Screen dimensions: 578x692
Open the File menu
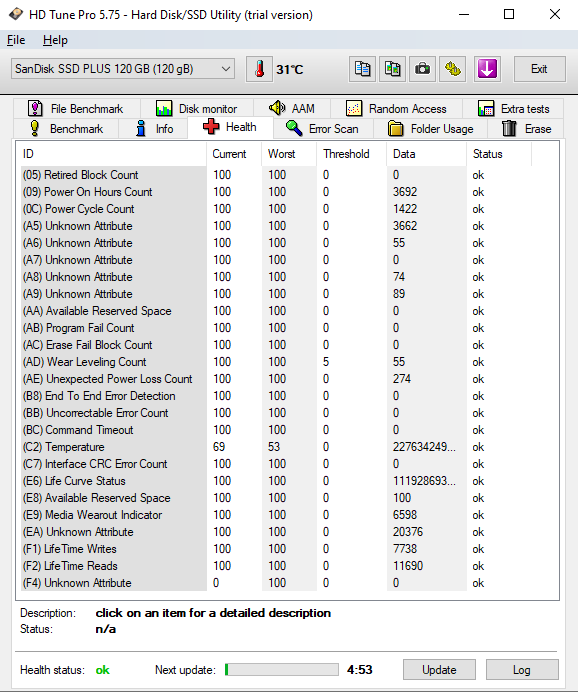point(16,40)
